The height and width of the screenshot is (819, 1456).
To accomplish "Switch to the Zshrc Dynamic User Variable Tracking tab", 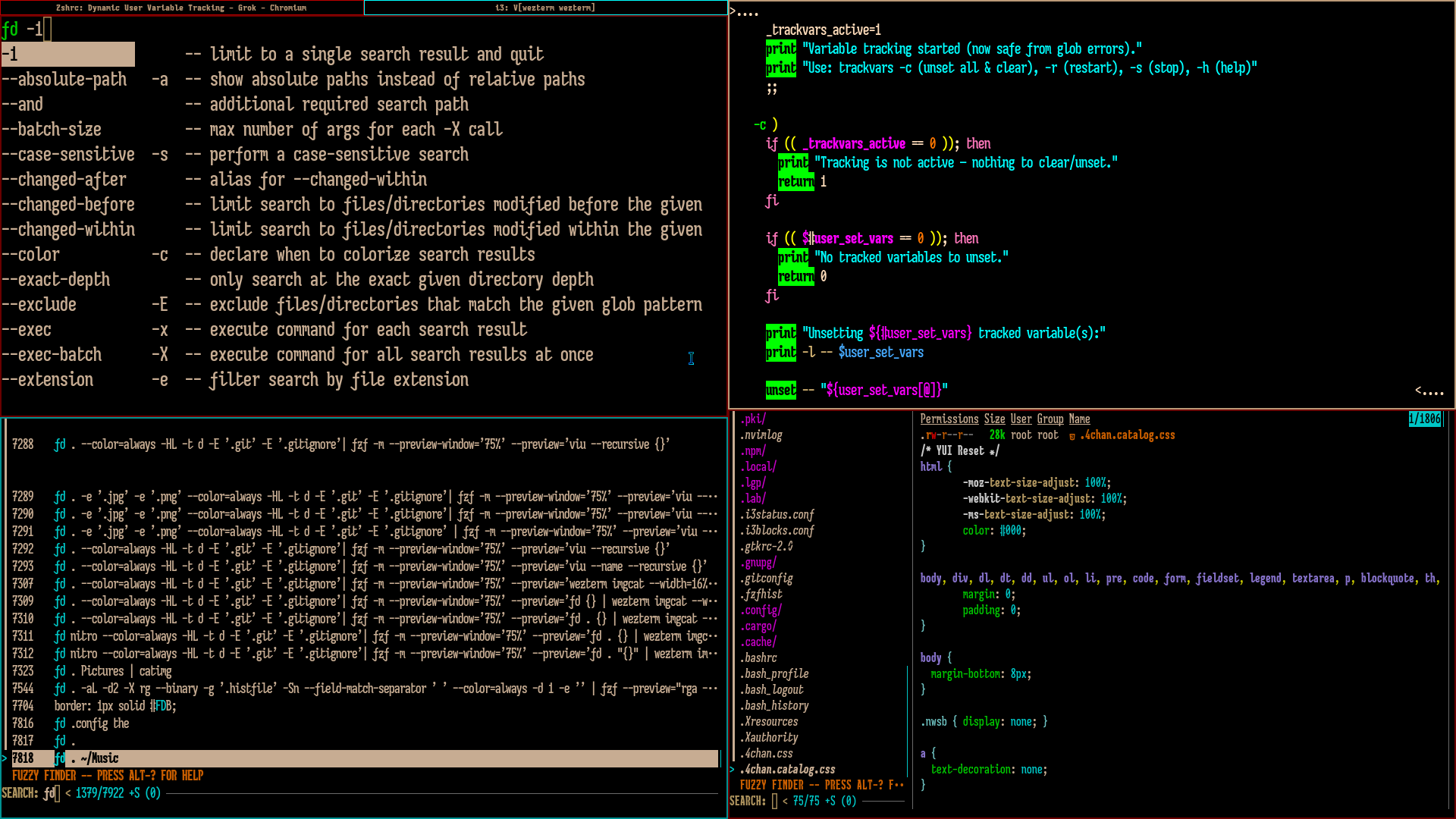I will (x=181, y=8).
